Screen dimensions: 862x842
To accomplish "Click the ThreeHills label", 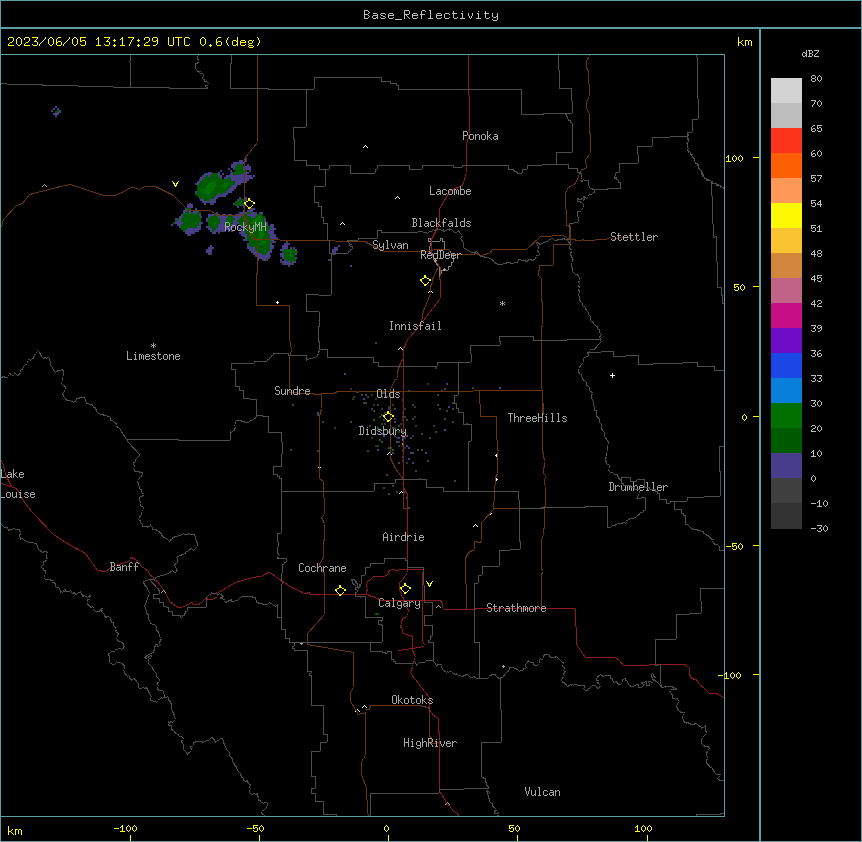I will [537, 418].
